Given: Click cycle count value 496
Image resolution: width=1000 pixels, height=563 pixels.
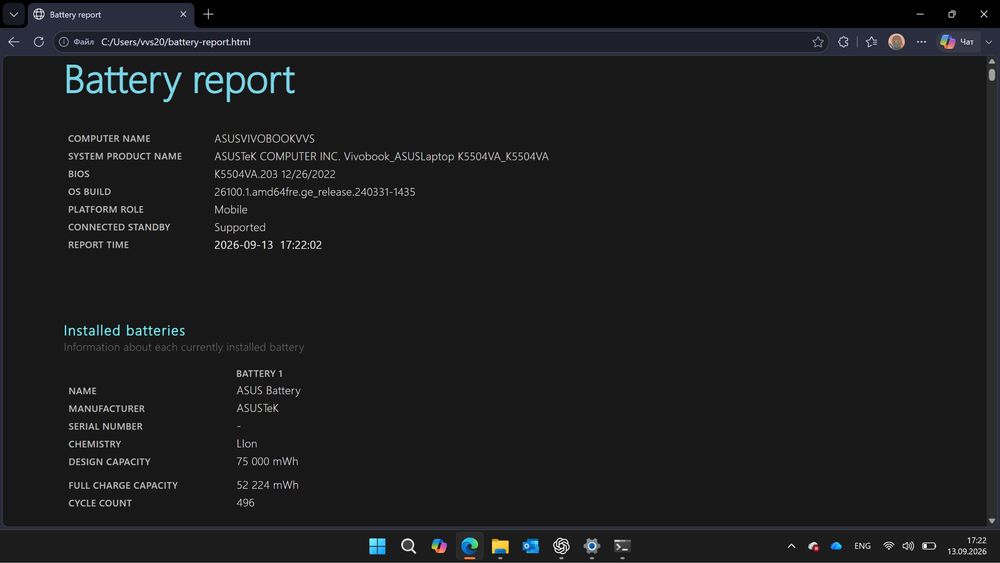Looking at the screenshot, I should pyautogui.click(x=246, y=503).
